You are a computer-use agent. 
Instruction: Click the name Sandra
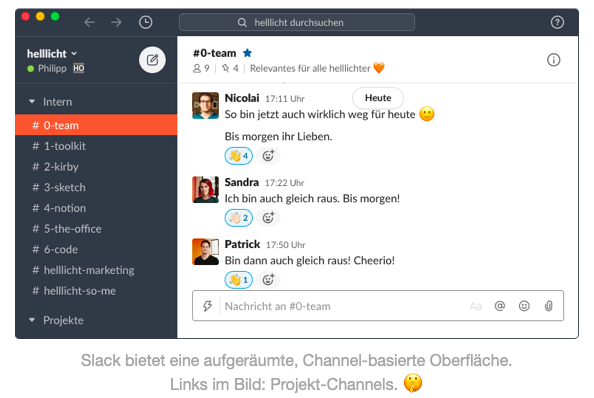pos(242,182)
